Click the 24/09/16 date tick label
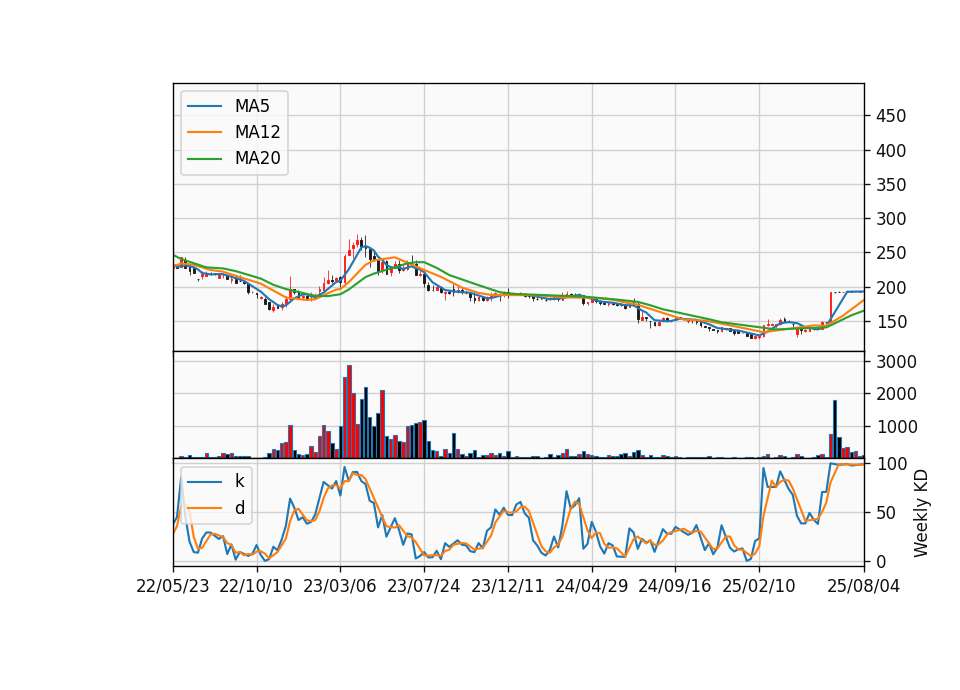Image resolution: width=960 pixels, height=690 pixels. click(x=675, y=586)
